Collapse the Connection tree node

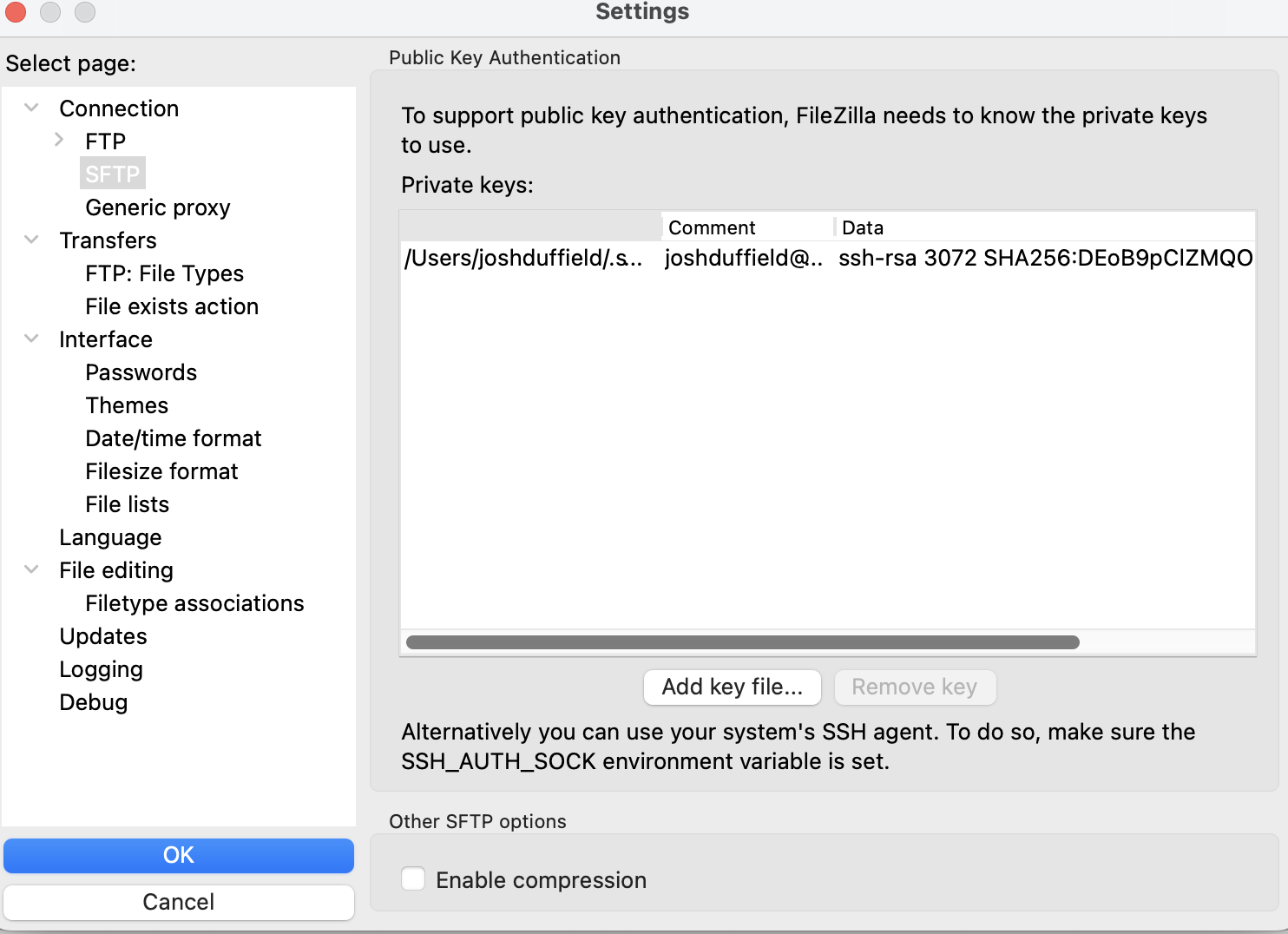[31, 108]
